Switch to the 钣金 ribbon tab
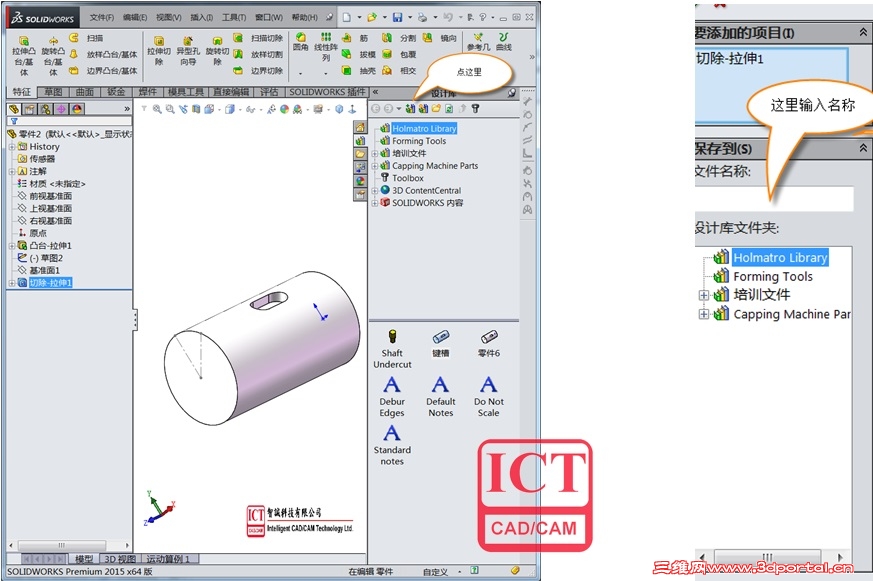 point(116,92)
